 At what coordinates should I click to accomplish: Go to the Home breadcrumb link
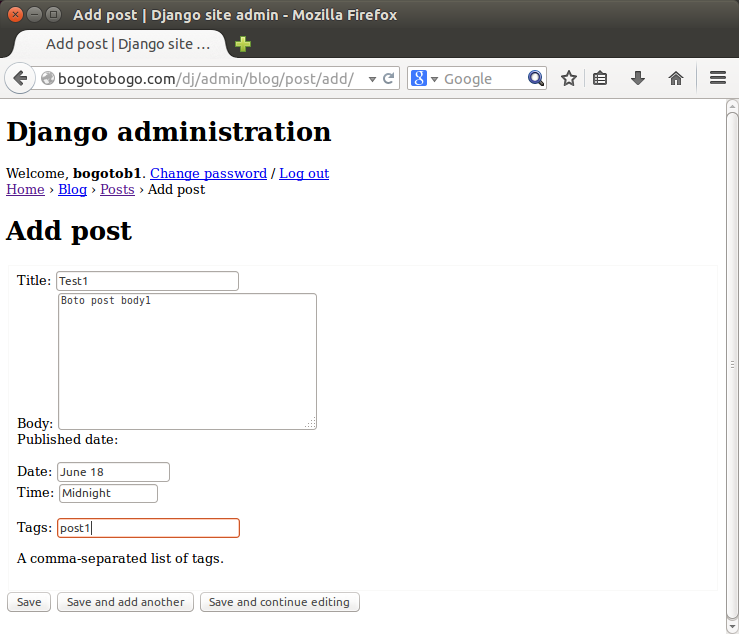pyautogui.click(x=25, y=189)
